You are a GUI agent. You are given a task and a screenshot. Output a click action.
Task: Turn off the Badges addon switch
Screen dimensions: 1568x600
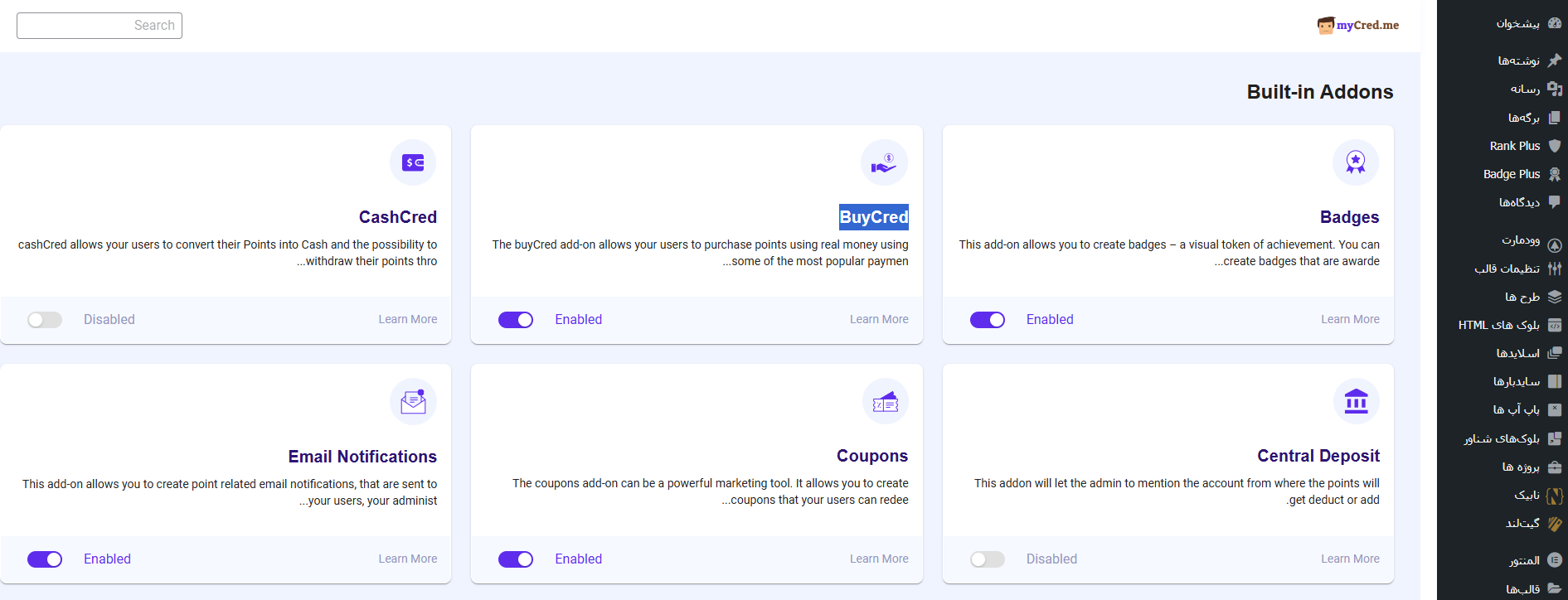pos(988,320)
